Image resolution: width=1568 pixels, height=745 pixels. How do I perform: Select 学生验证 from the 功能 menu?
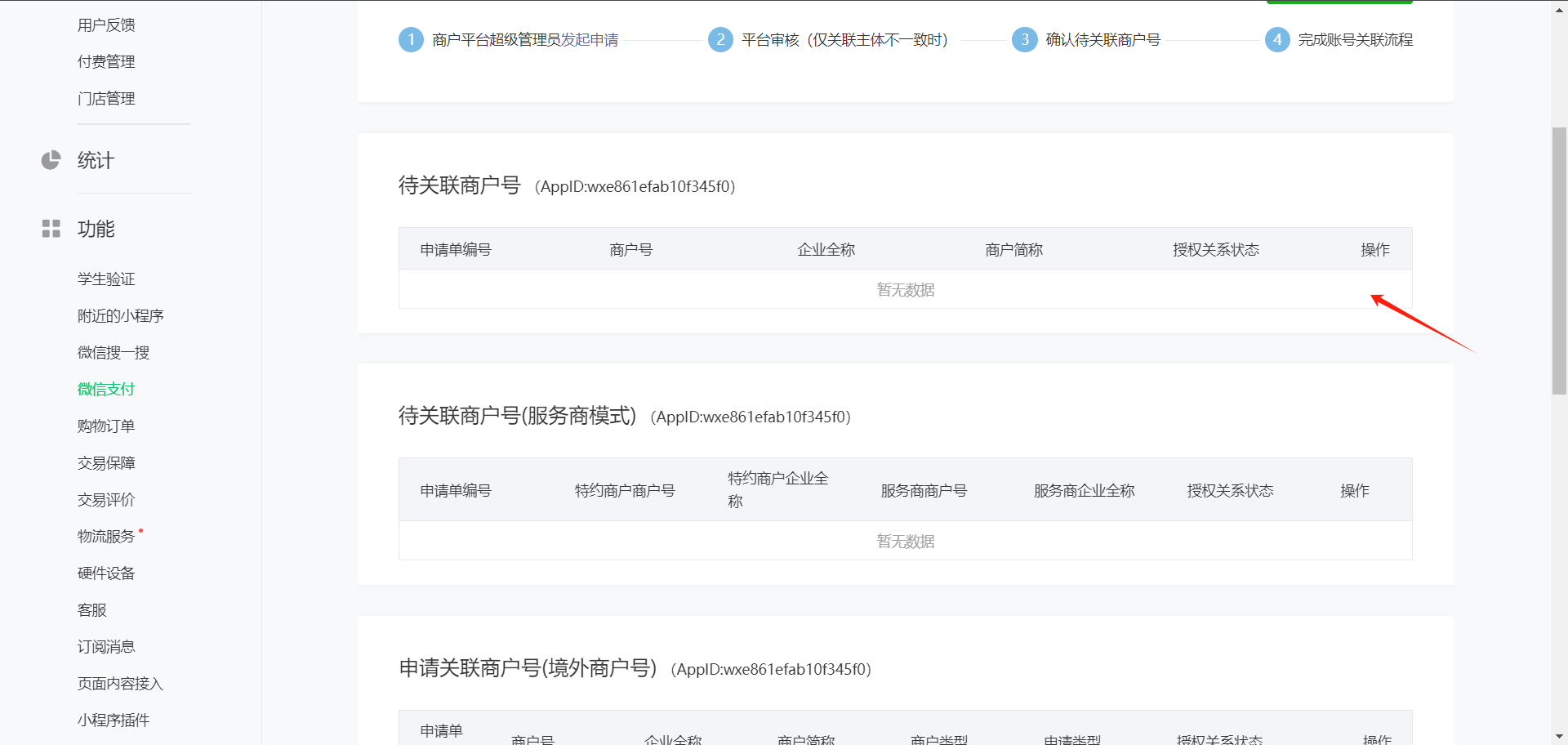click(106, 279)
